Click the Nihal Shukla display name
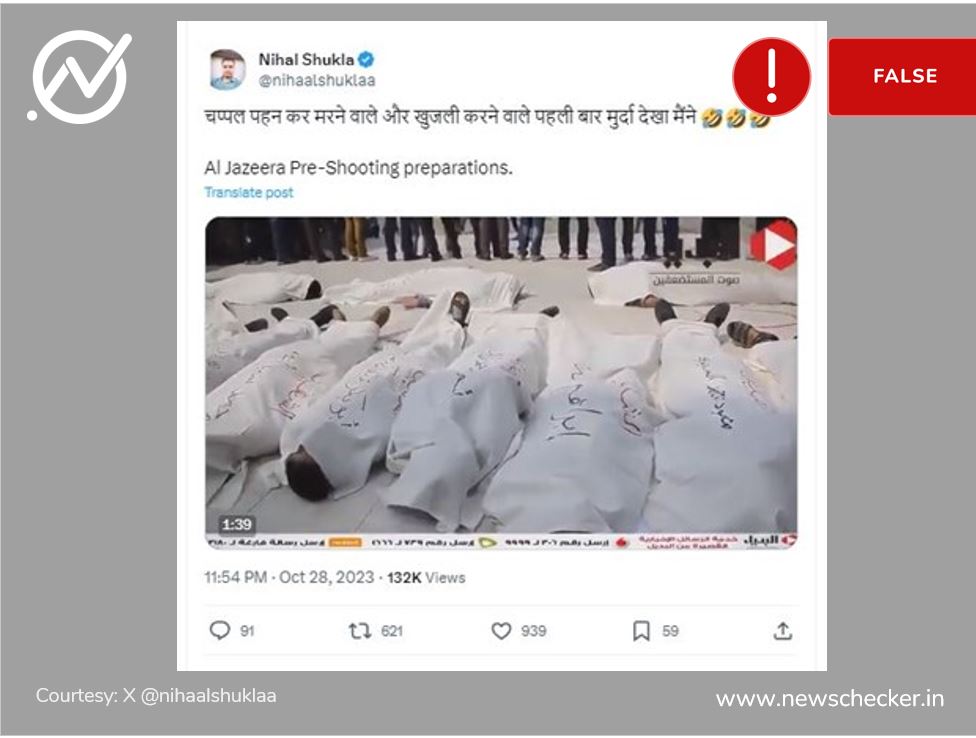 click(x=306, y=60)
